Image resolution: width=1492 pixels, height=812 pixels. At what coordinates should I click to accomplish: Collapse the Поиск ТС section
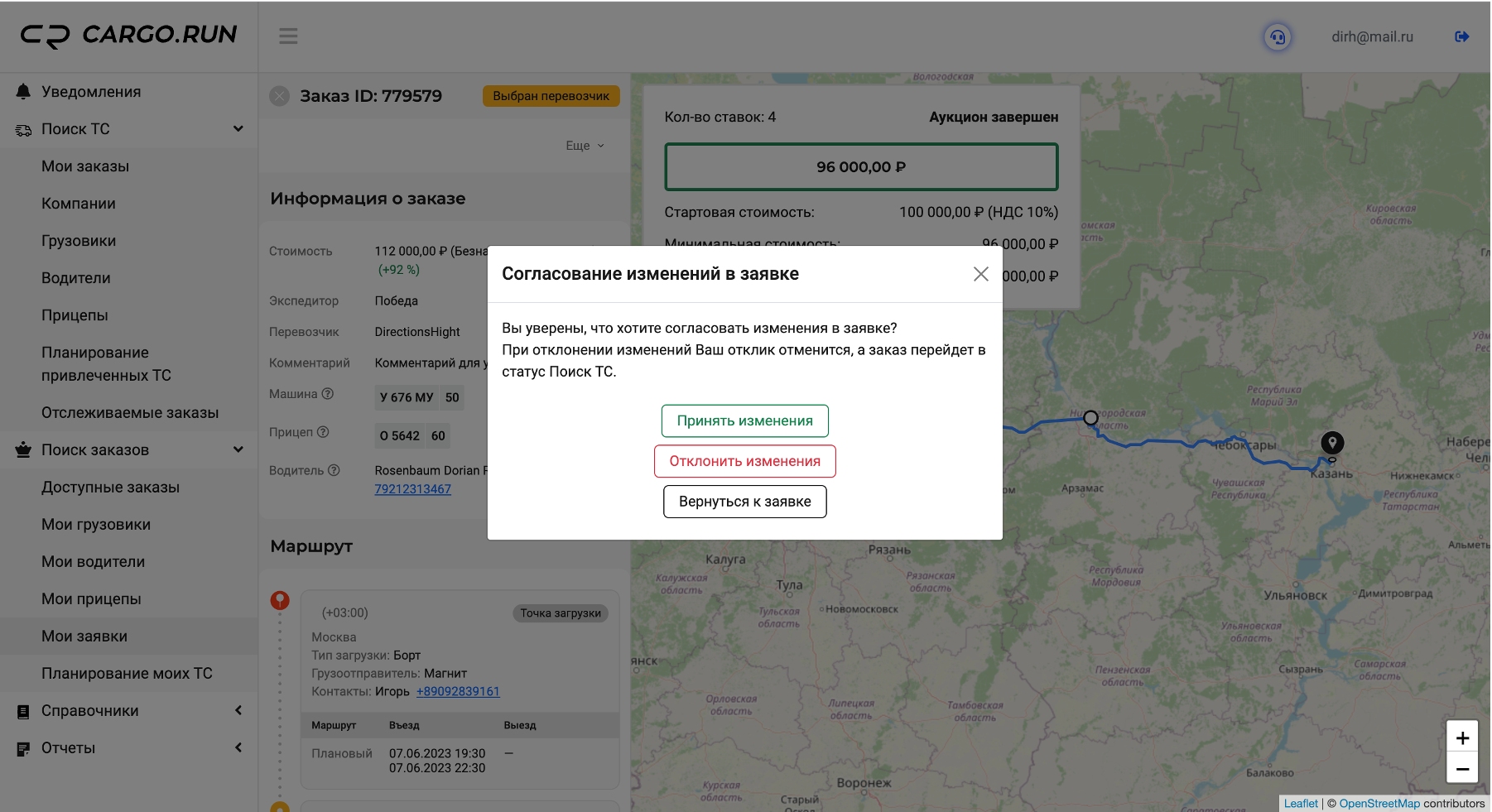[238, 129]
